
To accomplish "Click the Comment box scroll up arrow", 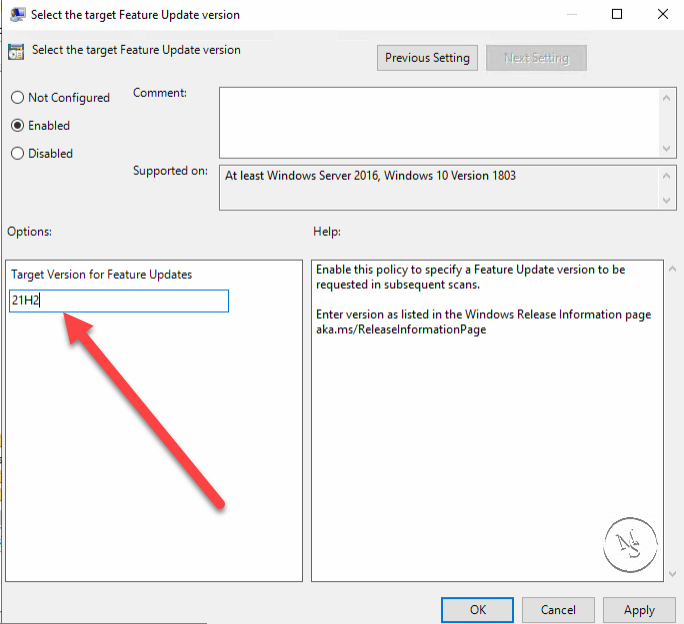I will [667, 98].
